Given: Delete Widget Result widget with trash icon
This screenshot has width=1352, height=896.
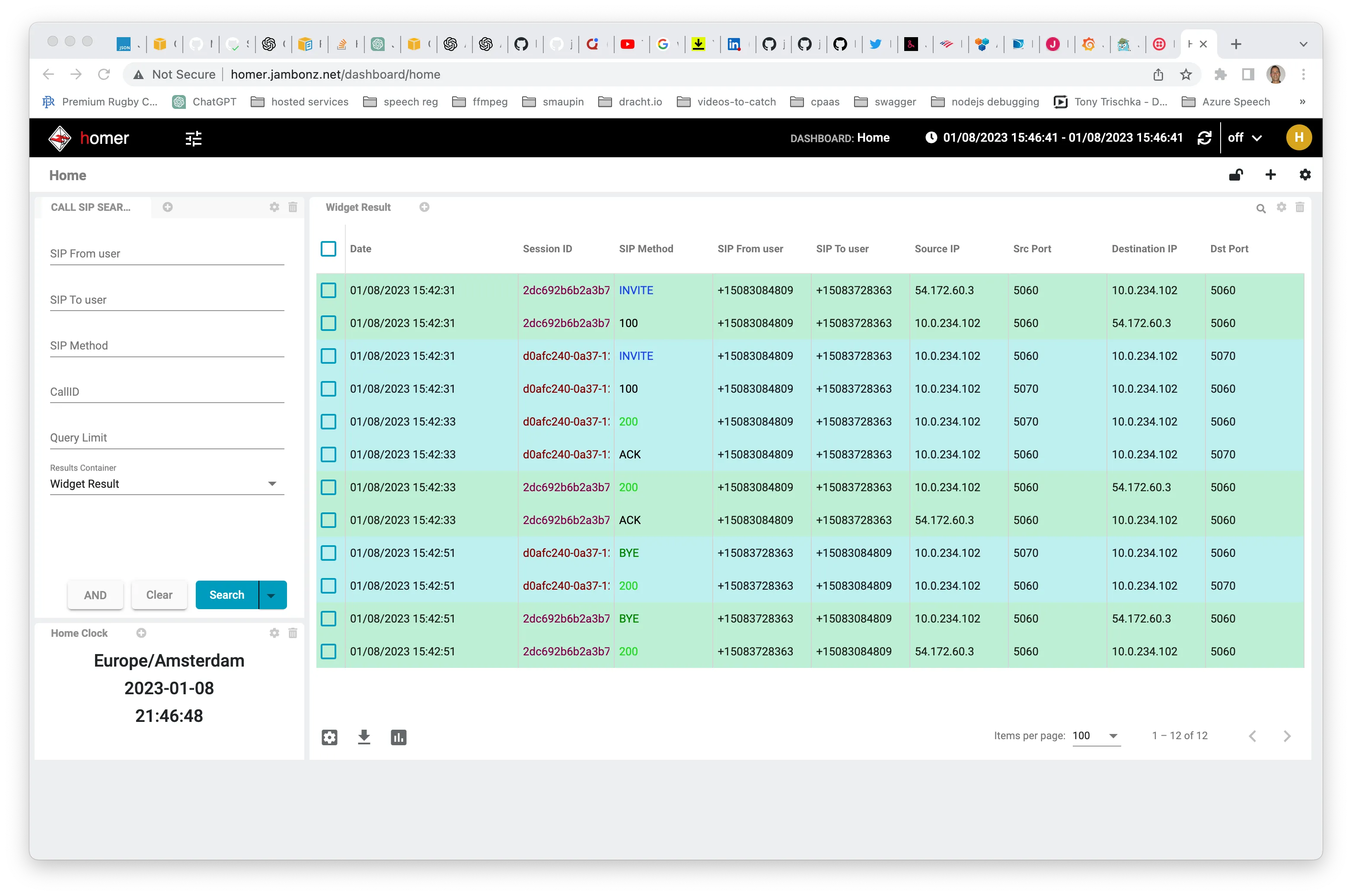Looking at the screenshot, I should [1299, 207].
